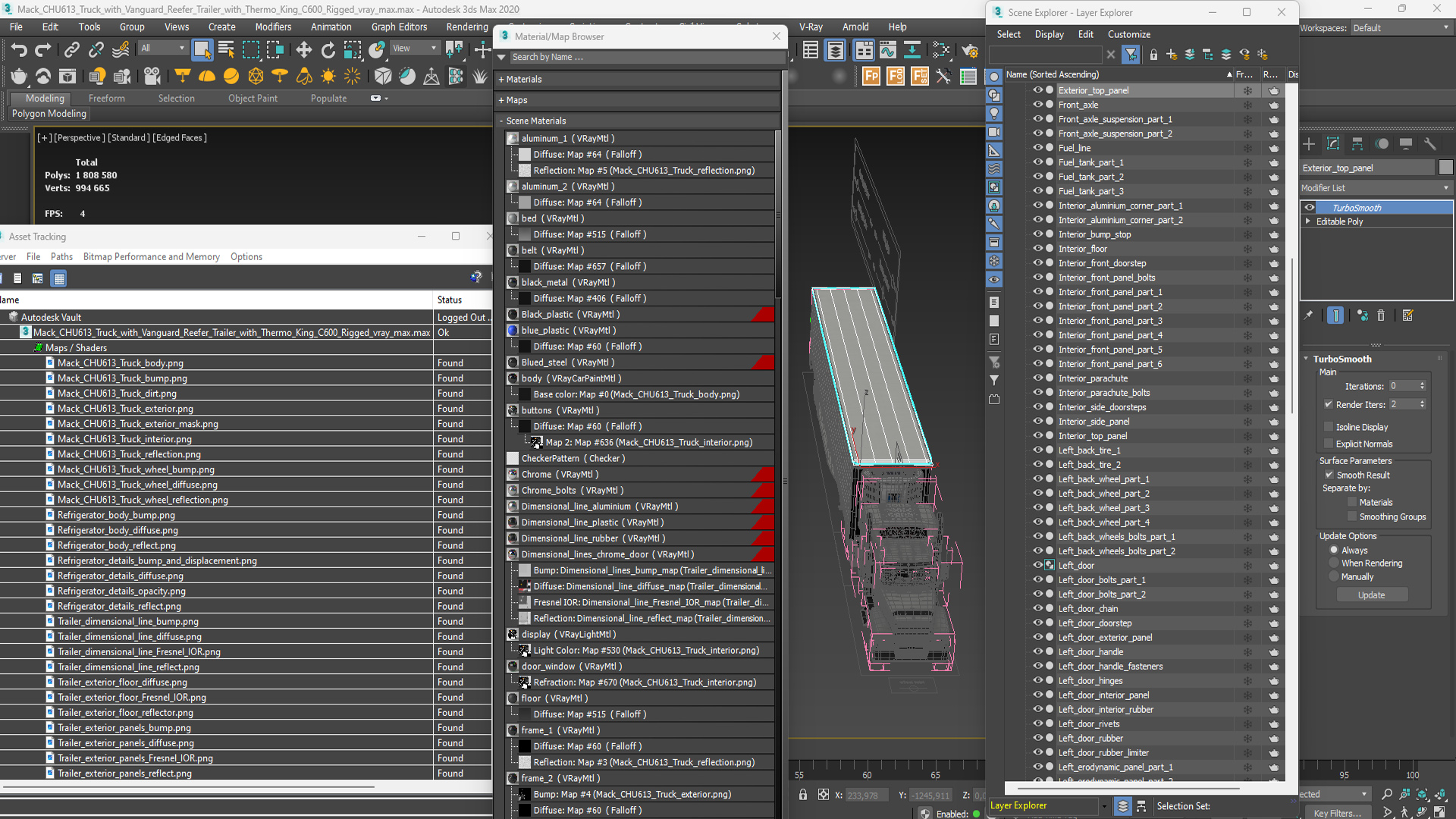Expand Materials group in Material/Map Browser
Image resolution: width=1456 pixels, height=819 pixels.
coord(501,79)
